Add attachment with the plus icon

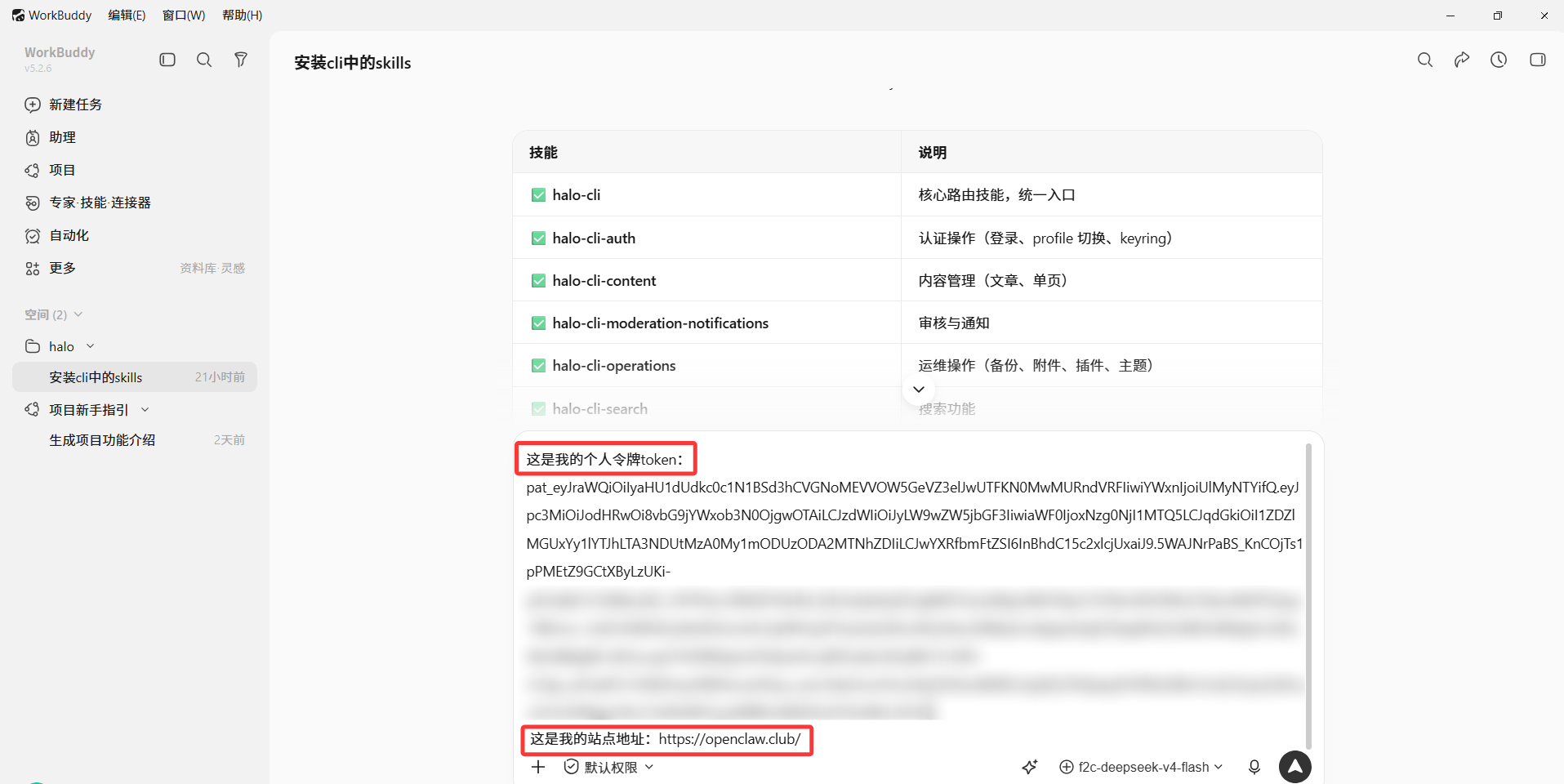pos(538,767)
